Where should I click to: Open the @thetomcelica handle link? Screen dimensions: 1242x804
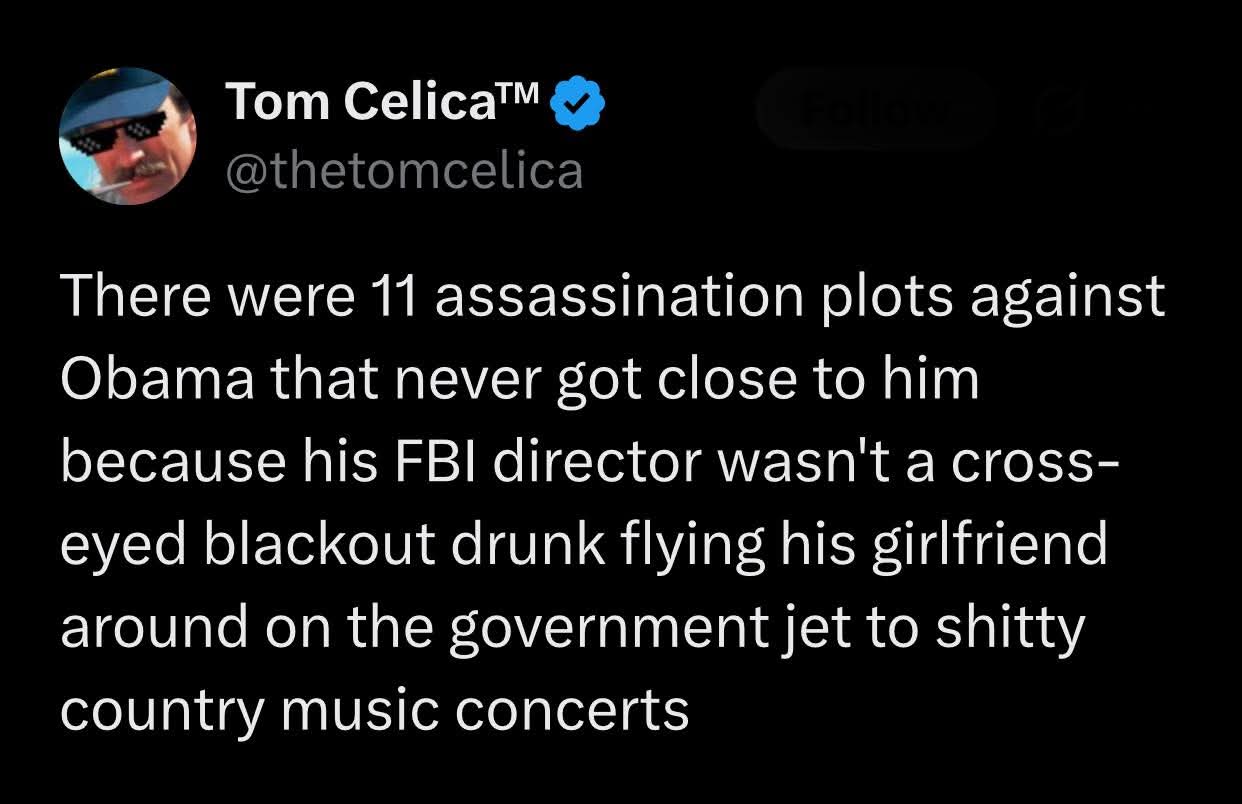pyautogui.click(x=405, y=171)
